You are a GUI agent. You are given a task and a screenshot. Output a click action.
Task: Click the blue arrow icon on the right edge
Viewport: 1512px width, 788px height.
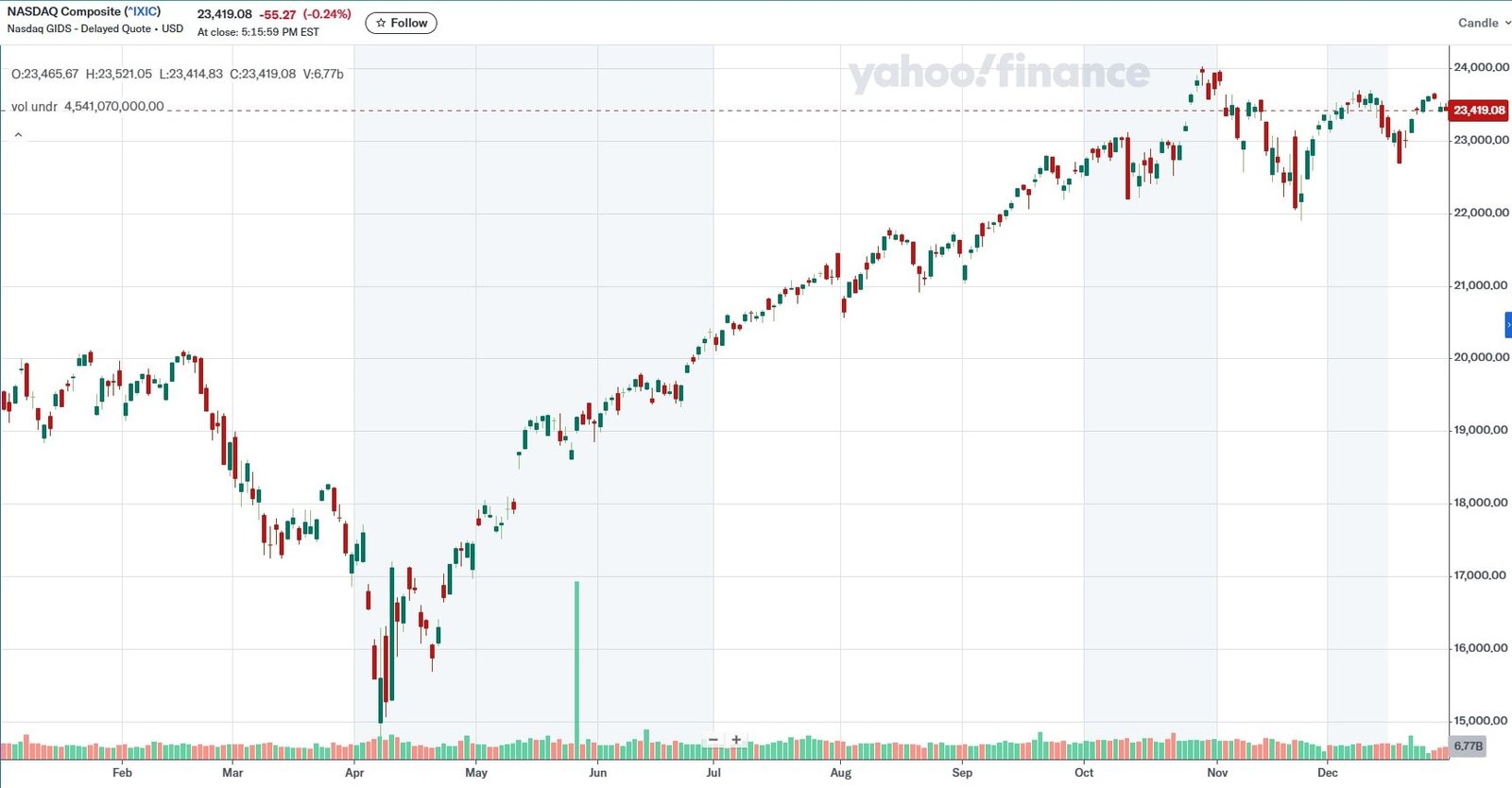tap(1507, 325)
